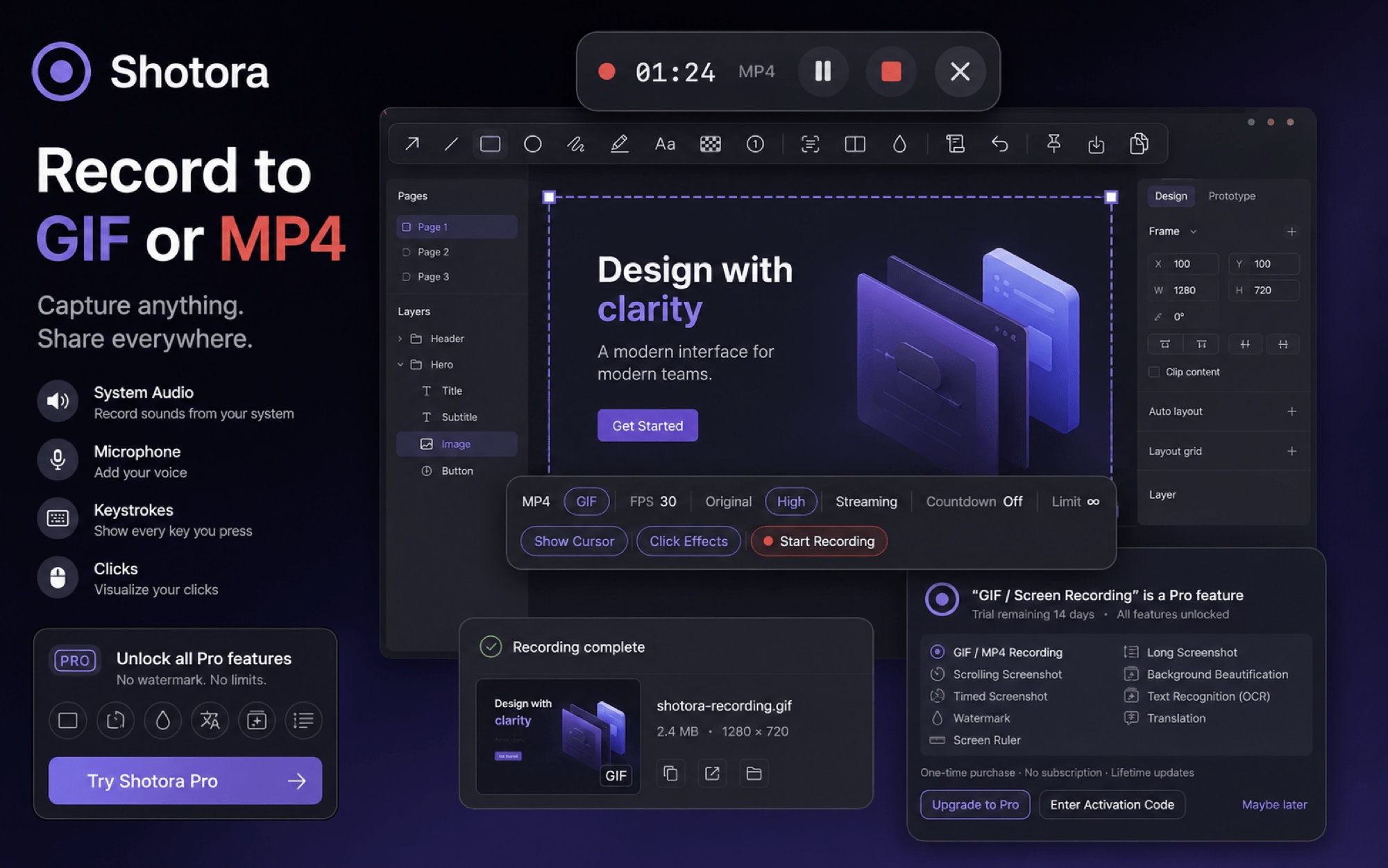This screenshot has width=1388, height=868.
Task: Add Auto layout with plus button
Action: pos(1291,411)
